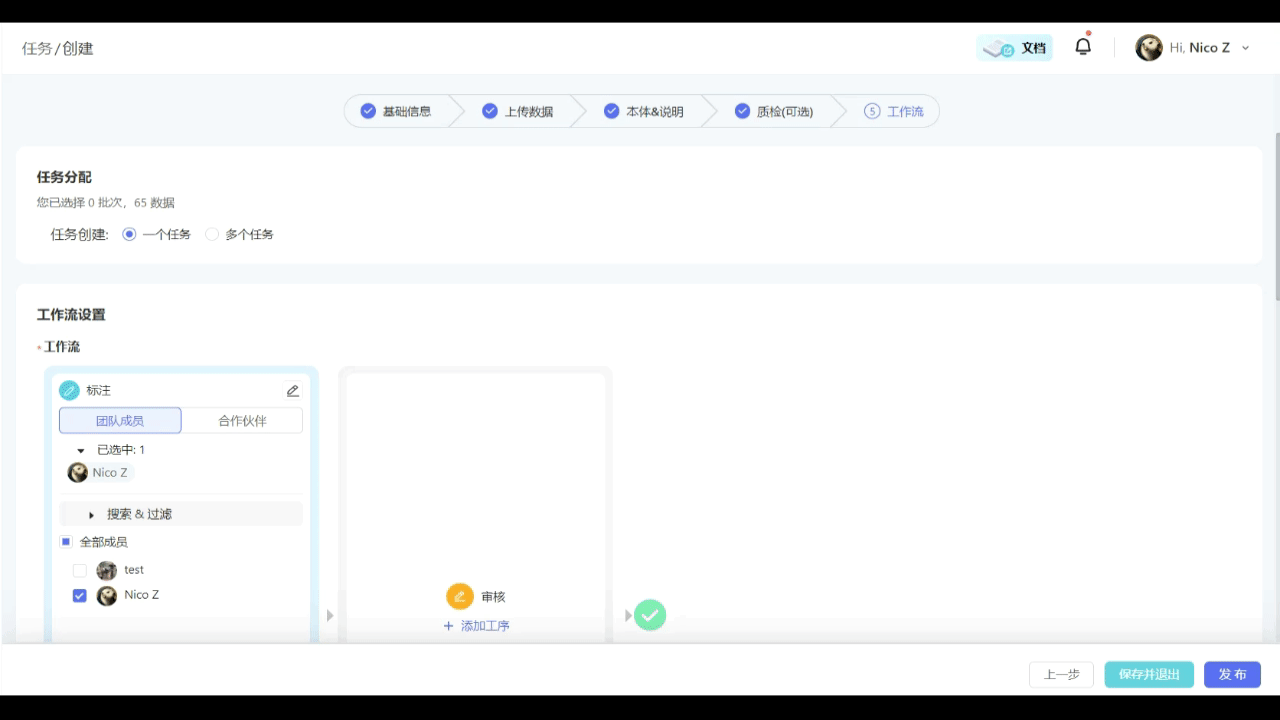Image resolution: width=1280 pixels, height=720 pixels.
Task: Collapse the 已选中: 1 list
Action: pyautogui.click(x=81, y=451)
